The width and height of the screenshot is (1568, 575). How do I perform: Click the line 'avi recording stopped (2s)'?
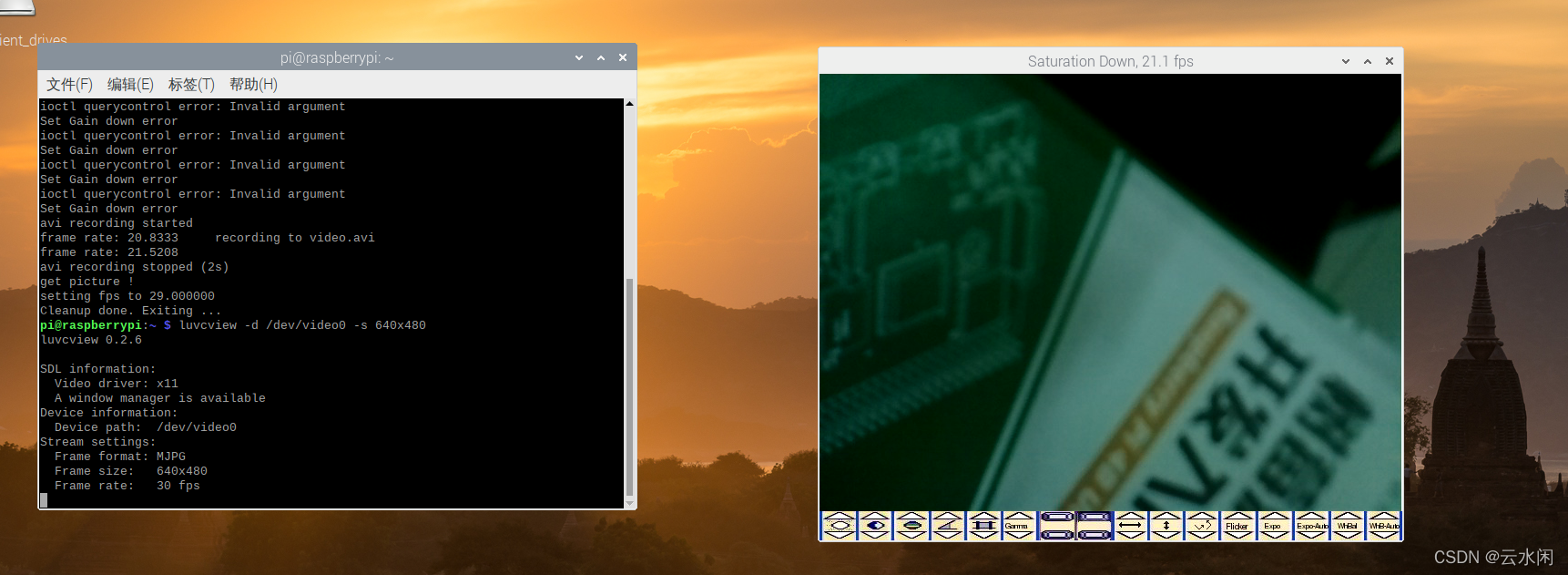click(135, 267)
